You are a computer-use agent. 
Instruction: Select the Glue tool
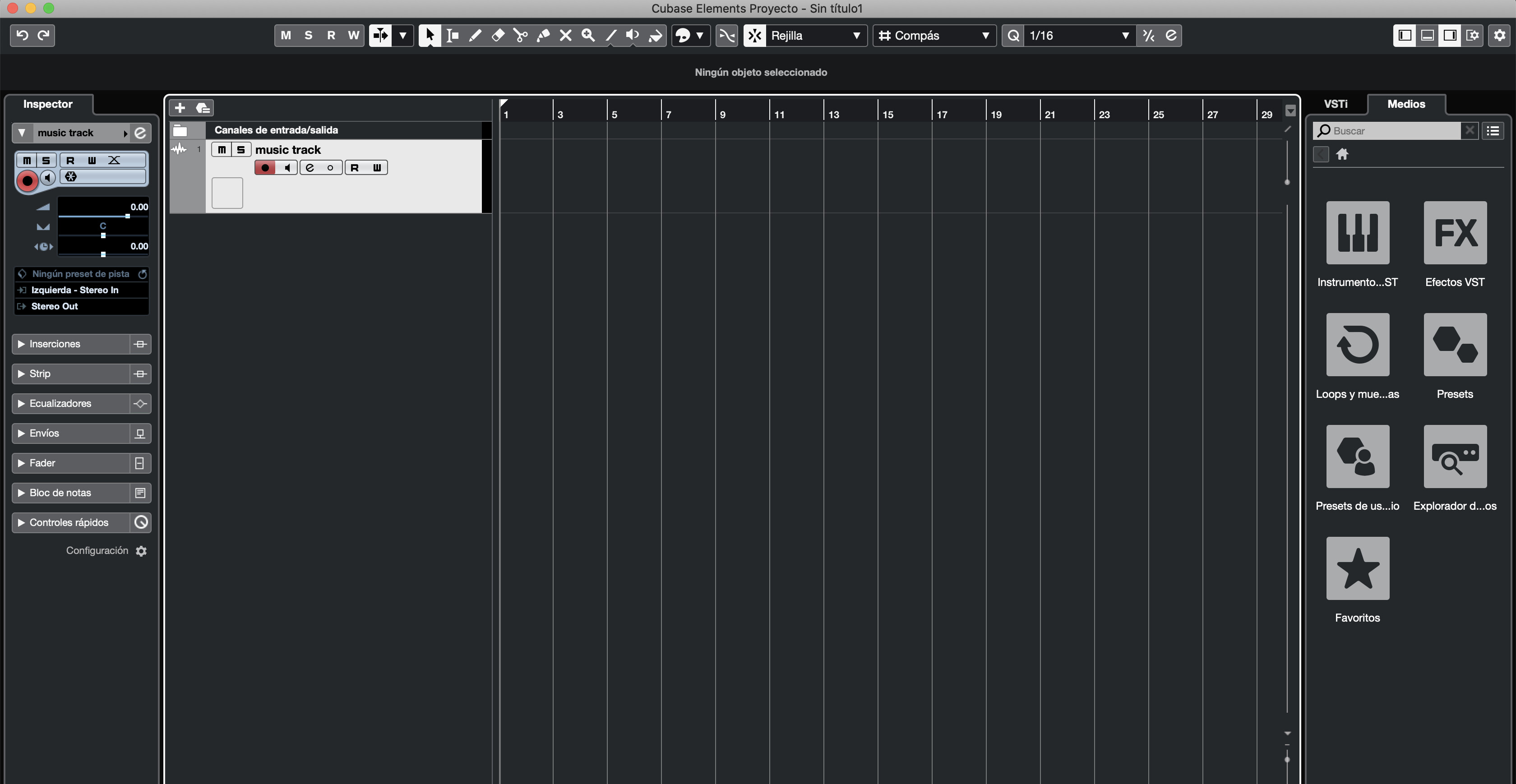pyautogui.click(x=543, y=35)
